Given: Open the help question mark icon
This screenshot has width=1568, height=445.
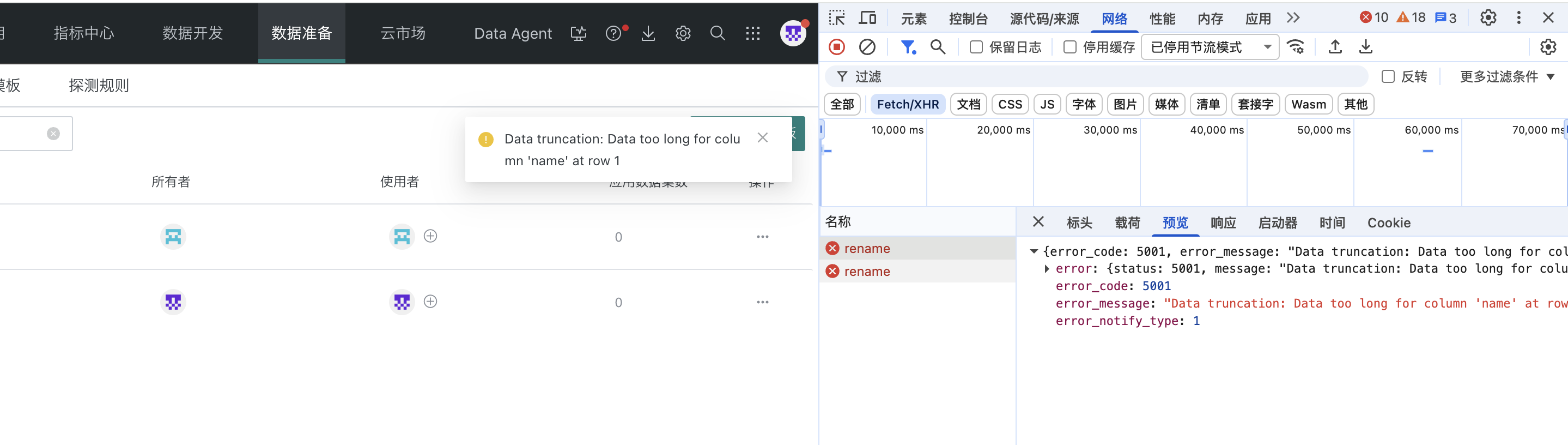Looking at the screenshot, I should point(613,33).
